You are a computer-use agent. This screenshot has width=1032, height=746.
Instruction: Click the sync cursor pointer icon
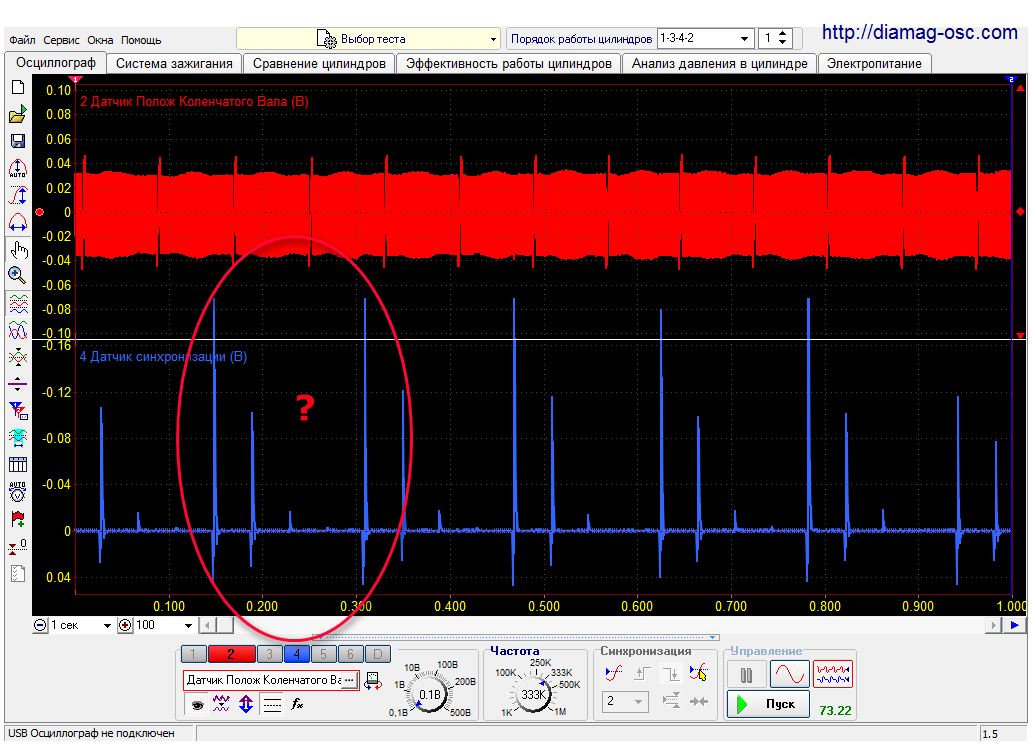coord(699,673)
